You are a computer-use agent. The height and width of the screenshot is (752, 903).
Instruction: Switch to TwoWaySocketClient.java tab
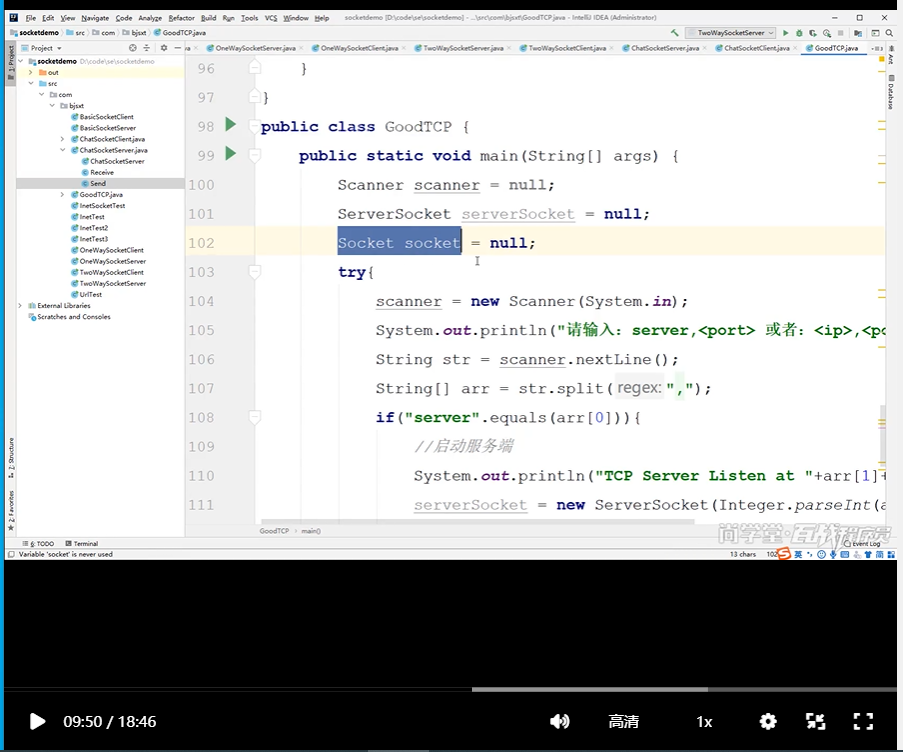(x=567, y=48)
